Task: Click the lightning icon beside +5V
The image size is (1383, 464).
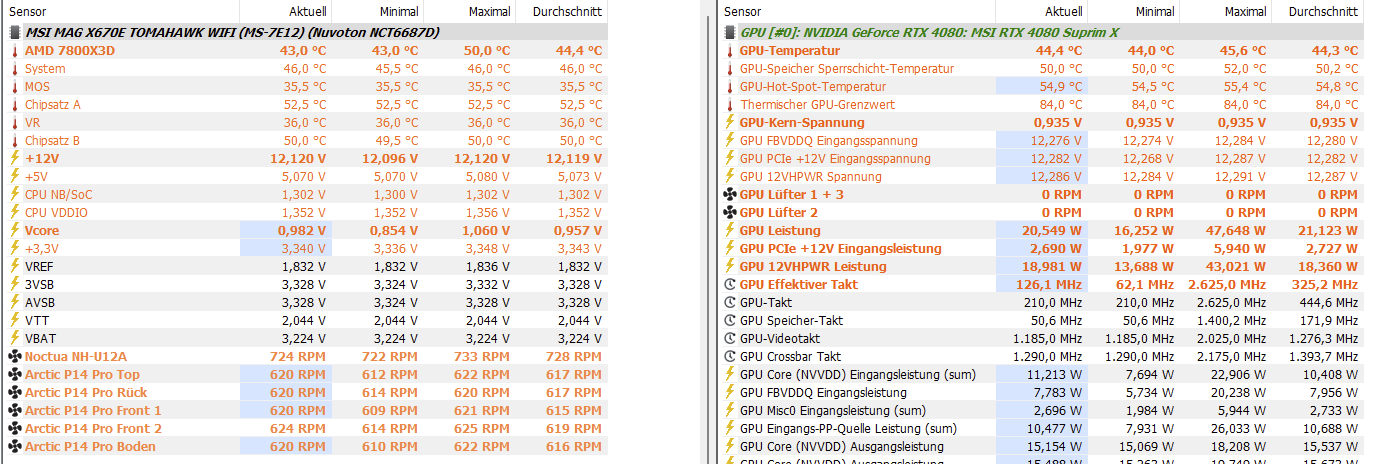Action: point(14,176)
